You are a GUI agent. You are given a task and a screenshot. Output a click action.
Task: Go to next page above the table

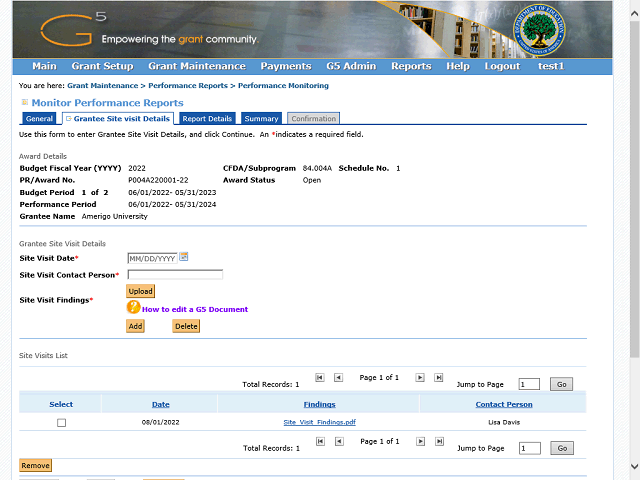coord(420,378)
